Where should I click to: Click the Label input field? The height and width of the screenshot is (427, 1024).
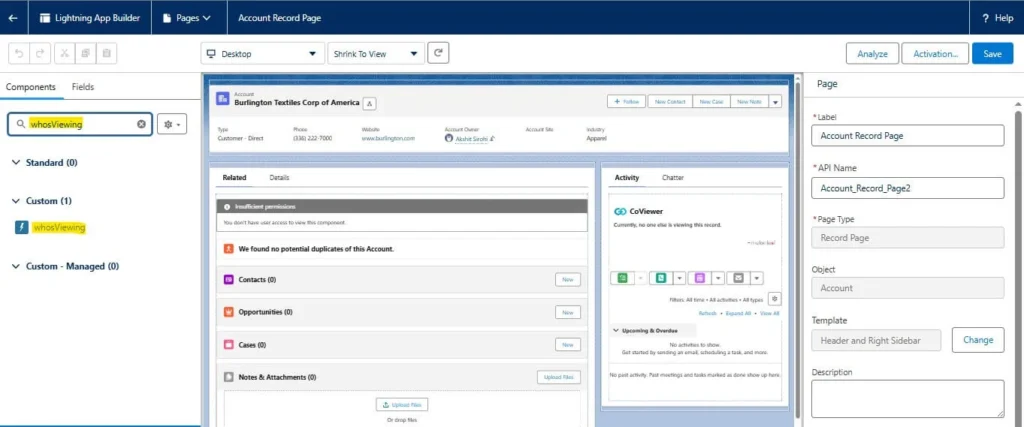(907, 135)
